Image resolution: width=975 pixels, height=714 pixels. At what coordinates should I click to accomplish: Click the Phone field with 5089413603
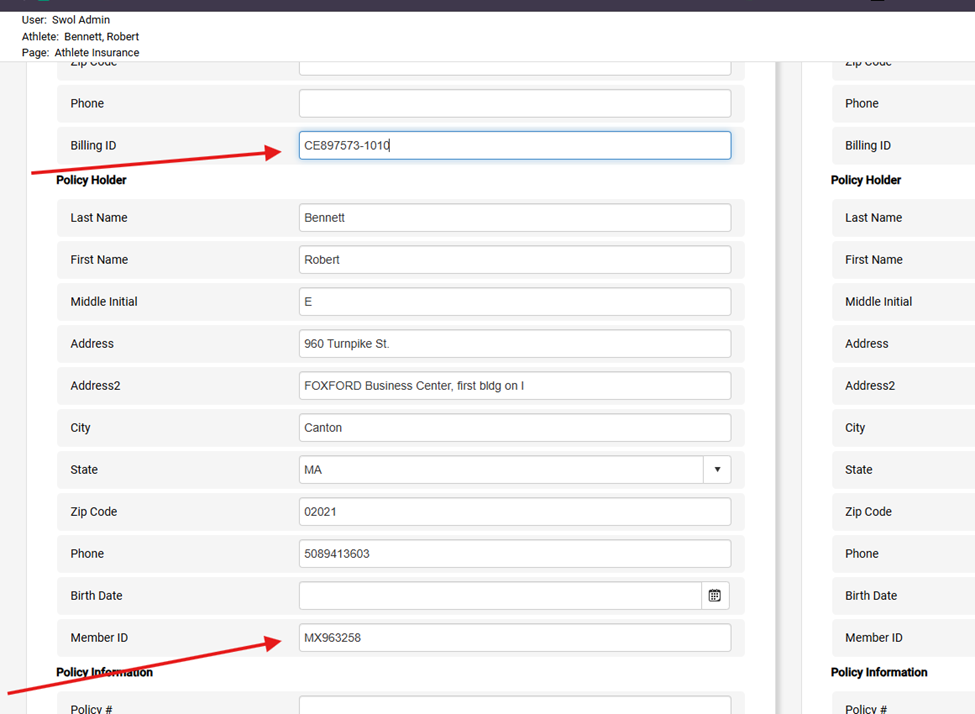[514, 554]
